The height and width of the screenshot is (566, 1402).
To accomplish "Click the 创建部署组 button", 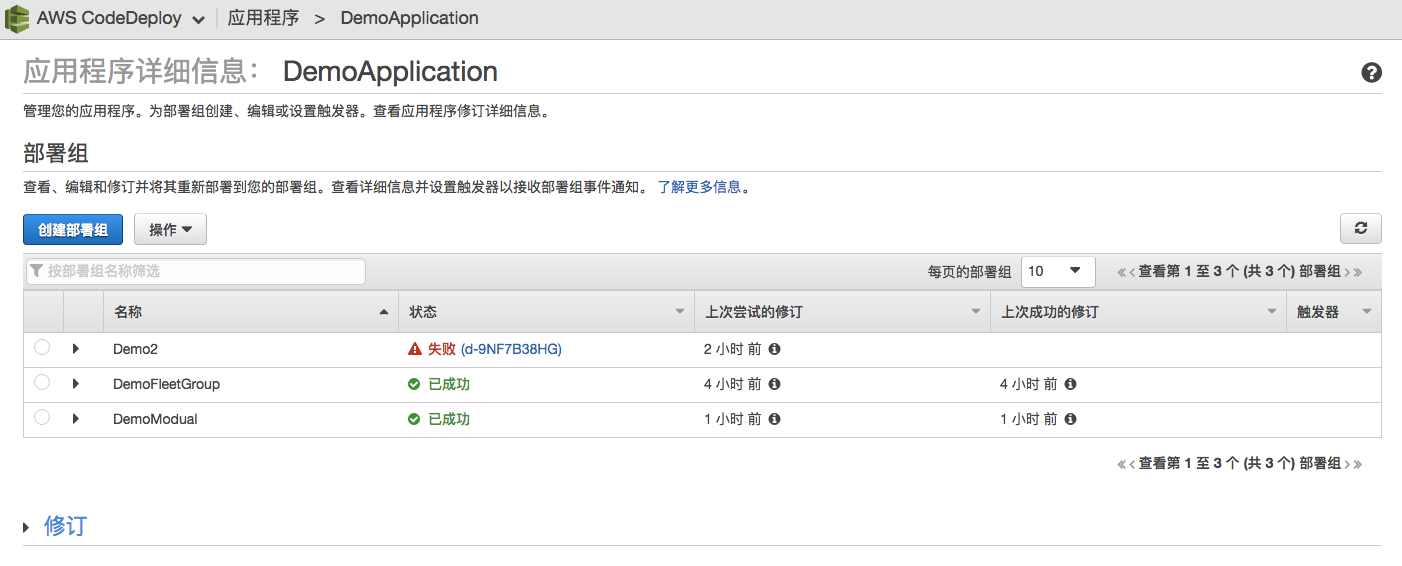I will click(73, 229).
